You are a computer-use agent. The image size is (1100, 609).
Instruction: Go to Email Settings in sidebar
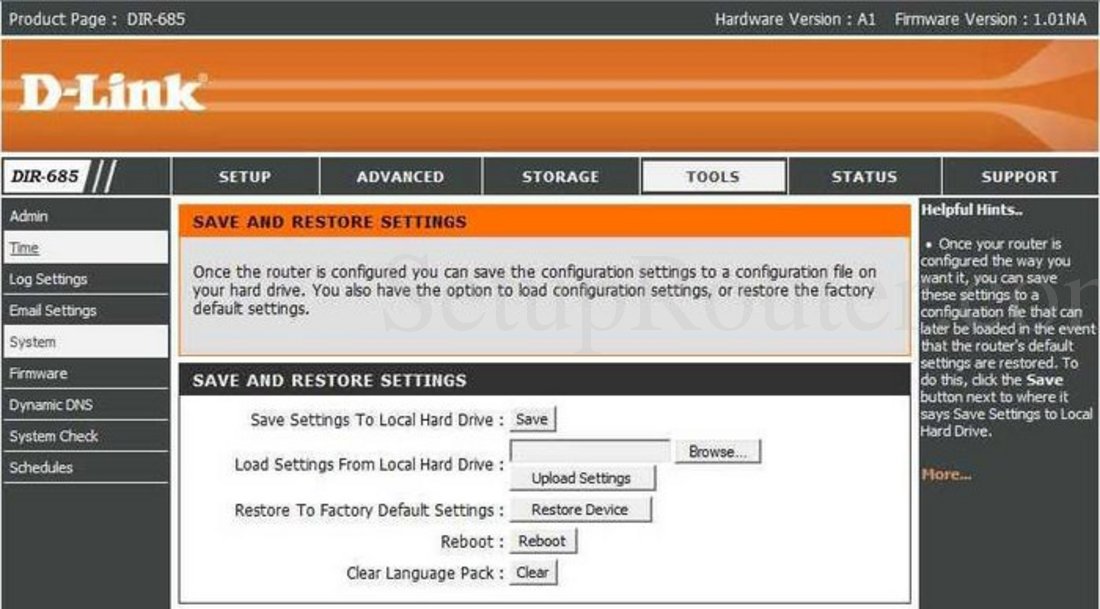(85, 310)
